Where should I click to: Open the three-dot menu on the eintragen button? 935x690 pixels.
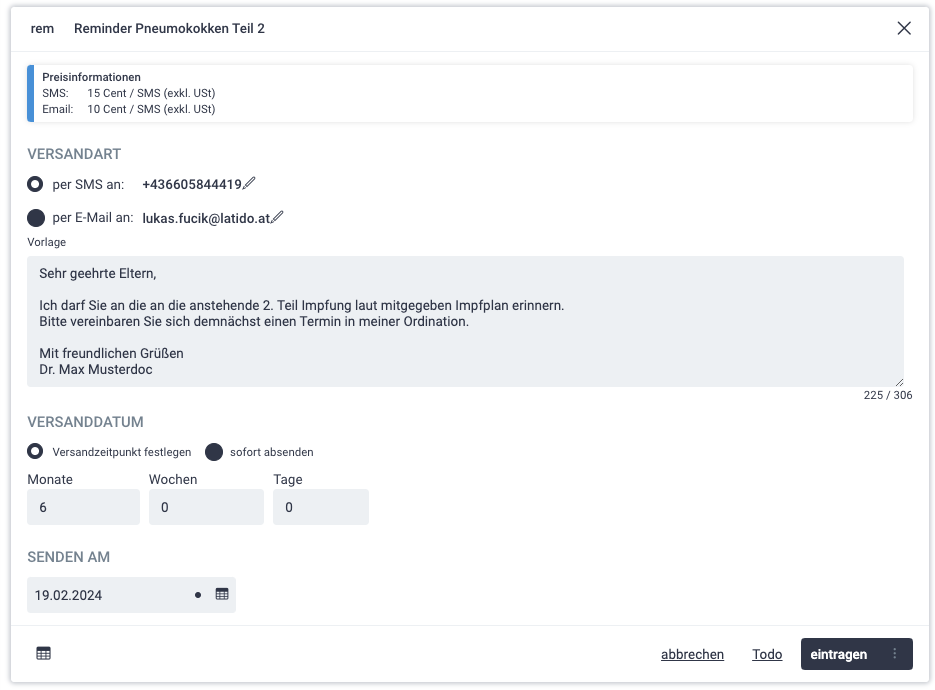tap(895, 654)
